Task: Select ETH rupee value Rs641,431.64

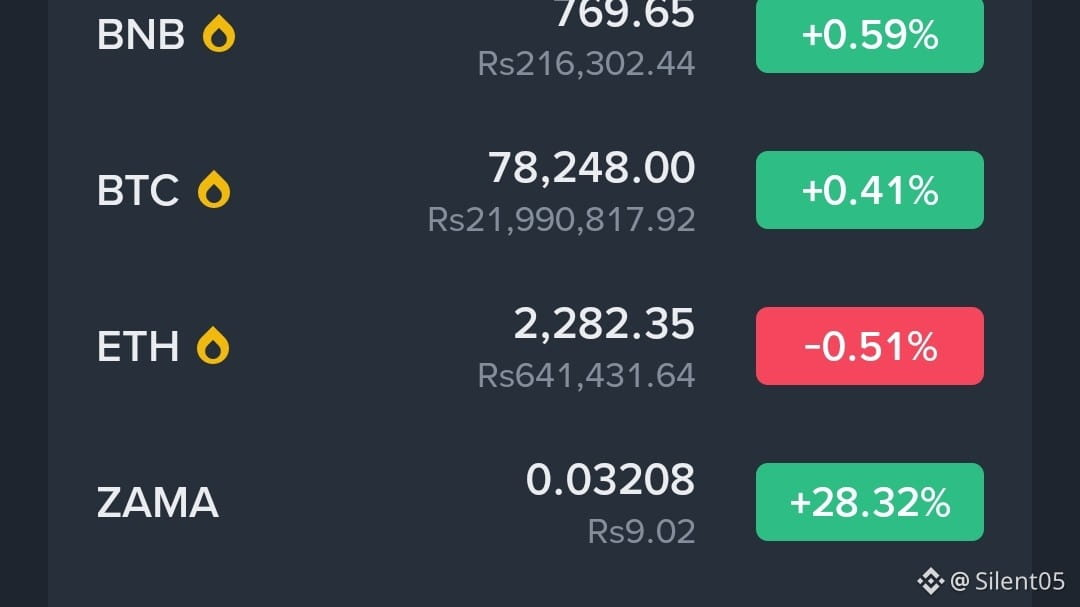Action: coord(586,375)
